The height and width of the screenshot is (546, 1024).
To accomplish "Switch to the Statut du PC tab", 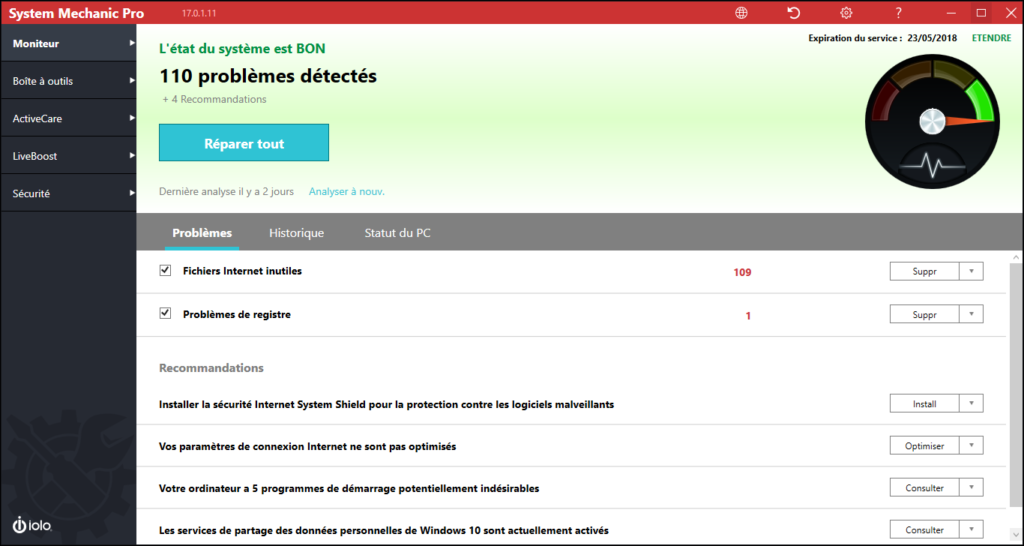I will tap(397, 233).
